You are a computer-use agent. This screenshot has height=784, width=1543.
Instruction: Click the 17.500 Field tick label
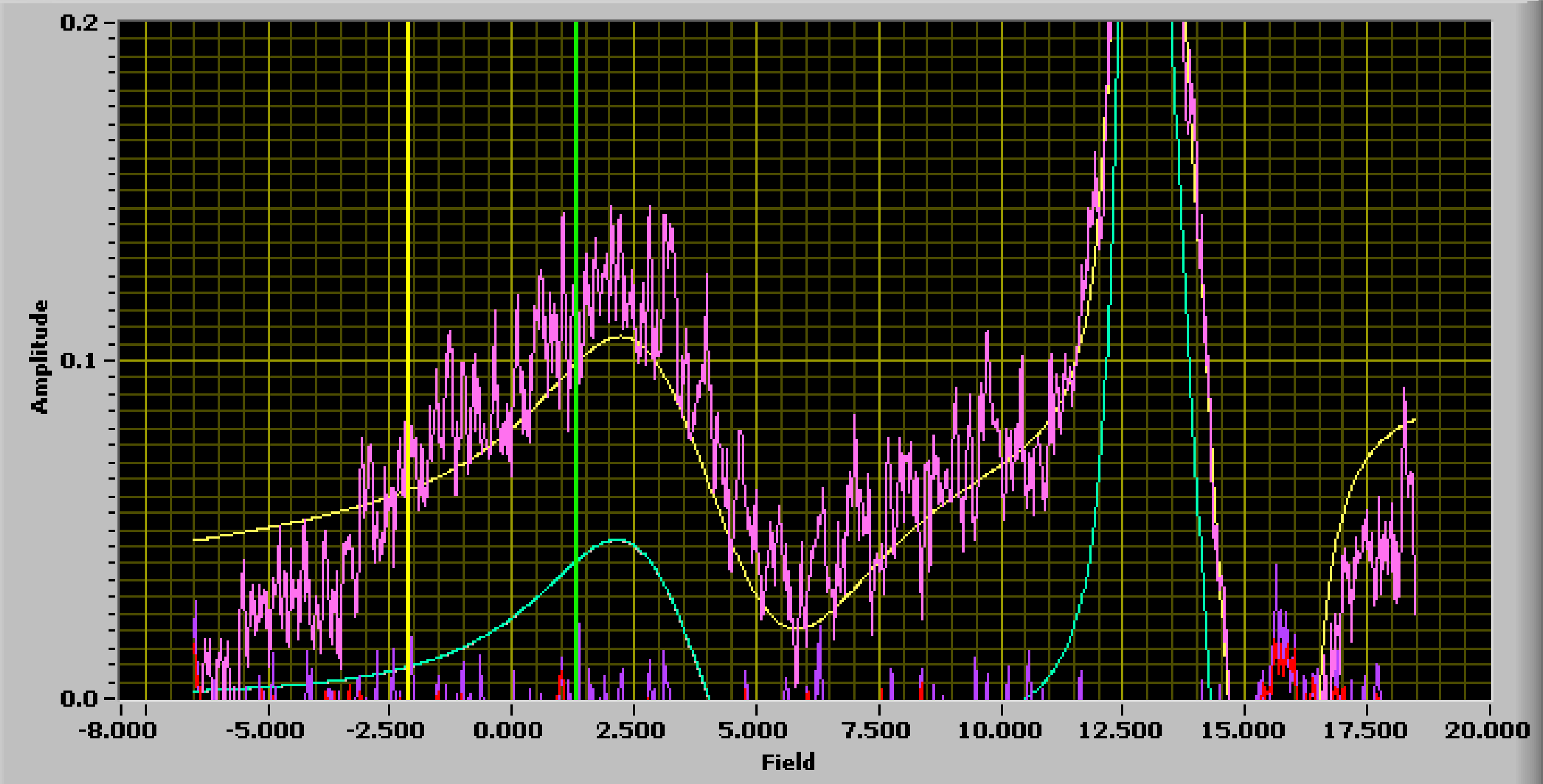click(x=1367, y=731)
